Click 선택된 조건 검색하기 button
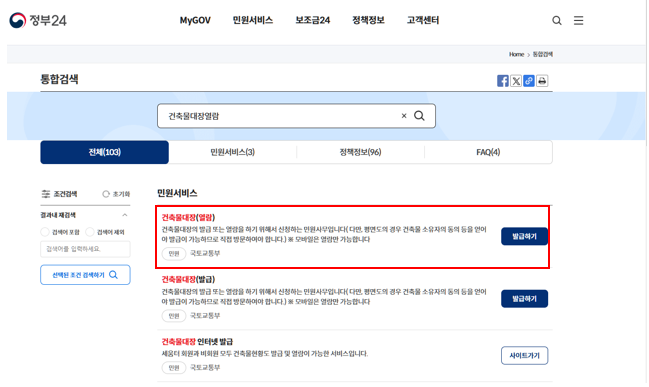This screenshot has height=387, width=649. tap(85, 275)
